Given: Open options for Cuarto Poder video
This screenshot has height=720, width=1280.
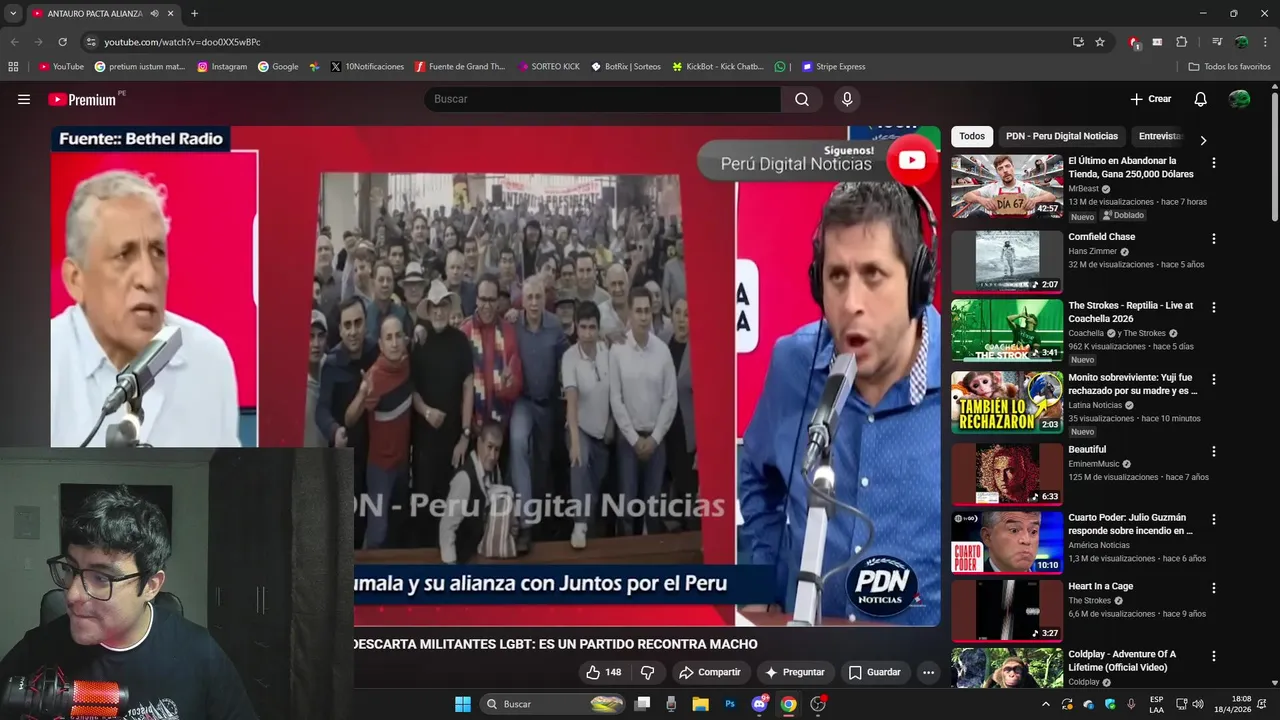Looking at the screenshot, I should 1214,520.
